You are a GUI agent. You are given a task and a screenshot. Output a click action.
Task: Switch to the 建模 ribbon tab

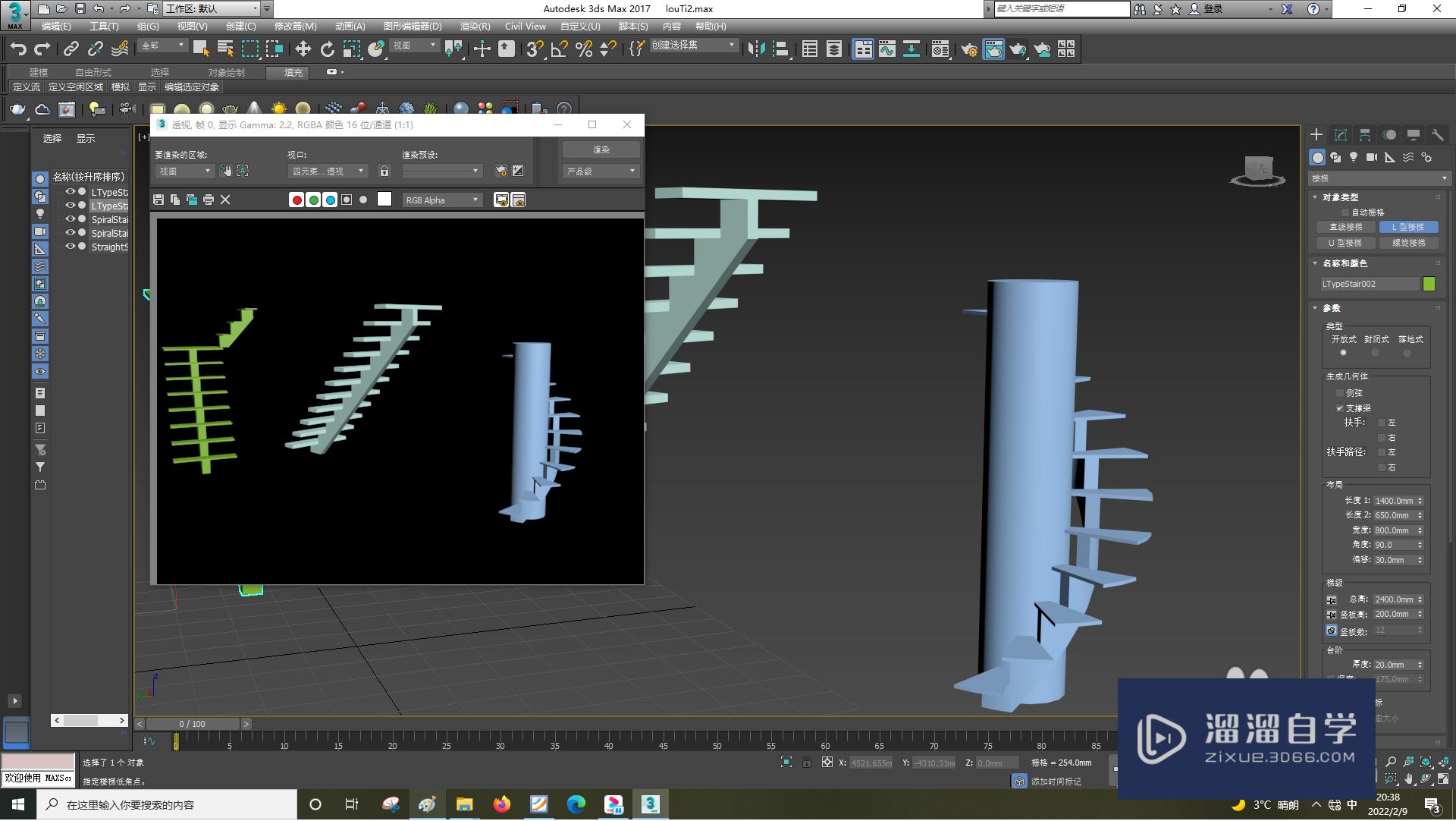pyautogui.click(x=39, y=72)
